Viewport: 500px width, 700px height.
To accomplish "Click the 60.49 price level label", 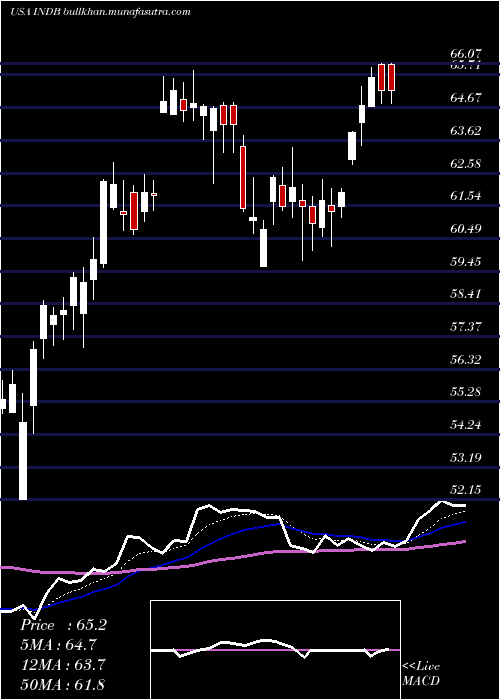I will point(466,229).
